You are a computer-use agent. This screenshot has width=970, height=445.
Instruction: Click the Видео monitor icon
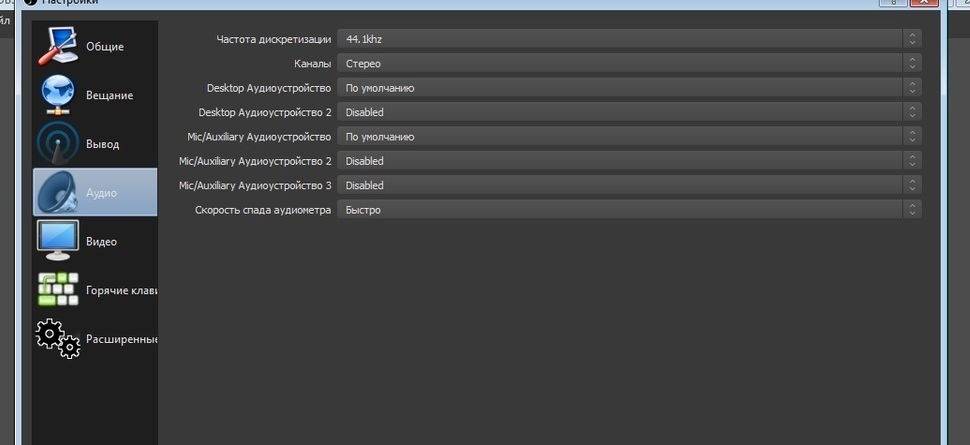point(58,240)
